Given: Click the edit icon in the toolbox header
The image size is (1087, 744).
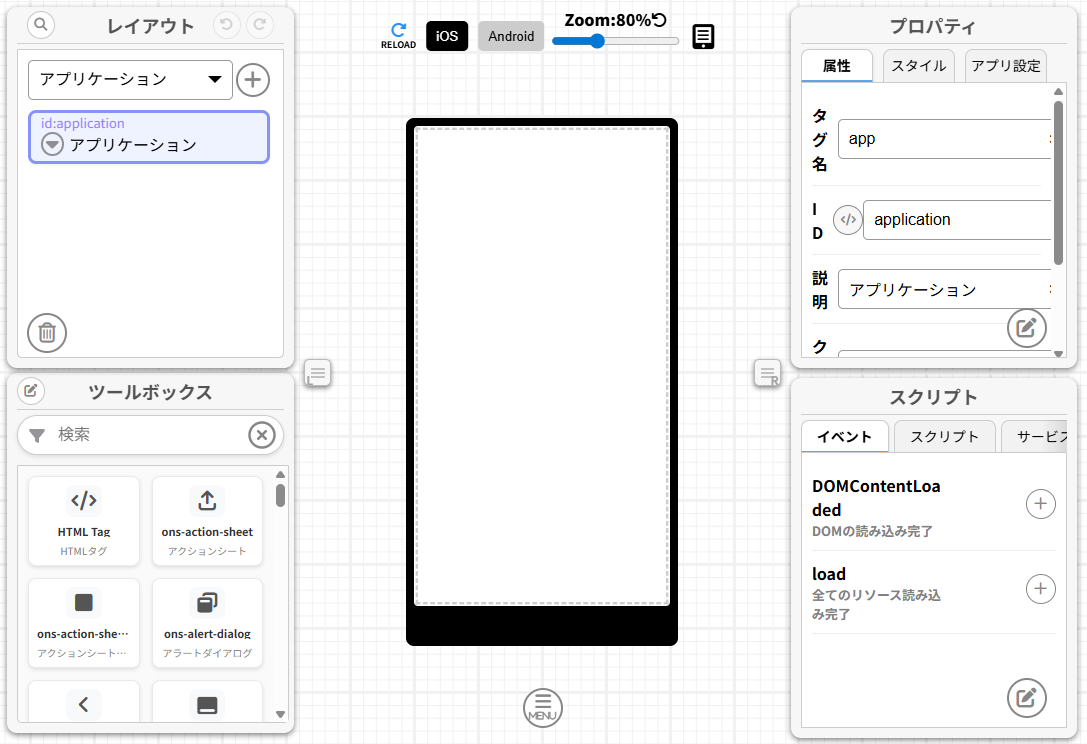Looking at the screenshot, I should [x=31, y=390].
